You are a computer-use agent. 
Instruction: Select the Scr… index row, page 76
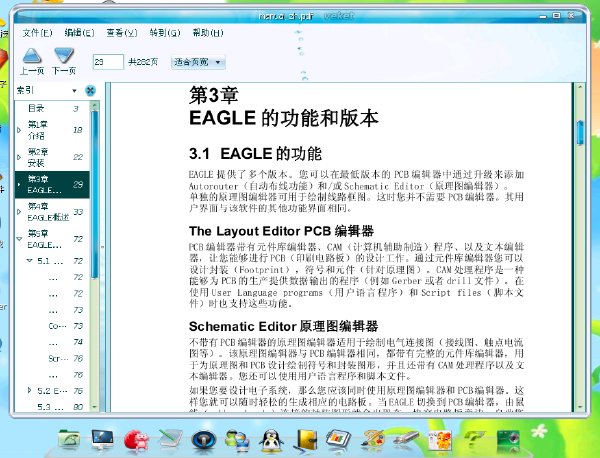[x=52, y=359]
